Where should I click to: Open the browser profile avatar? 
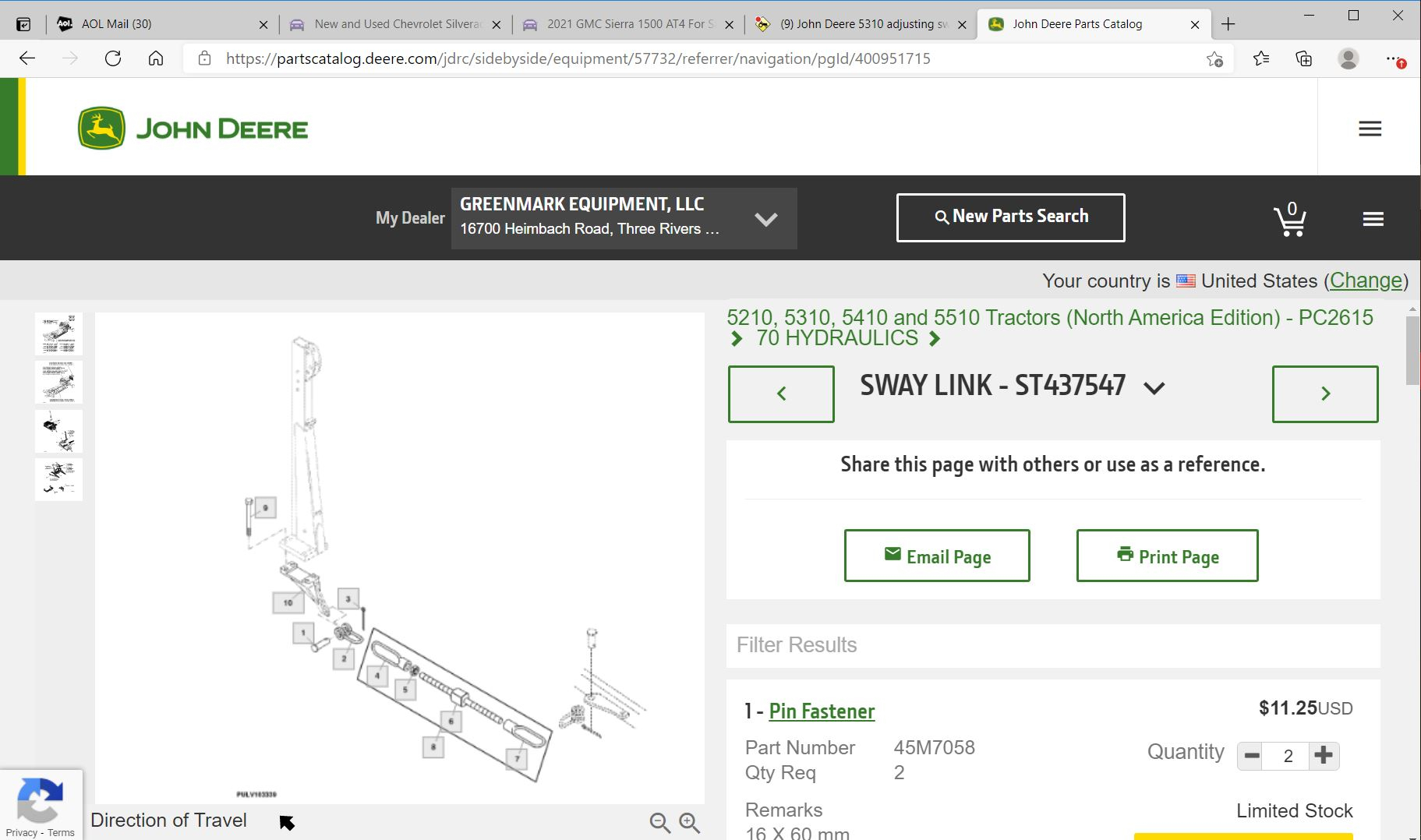[x=1349, y=58]
